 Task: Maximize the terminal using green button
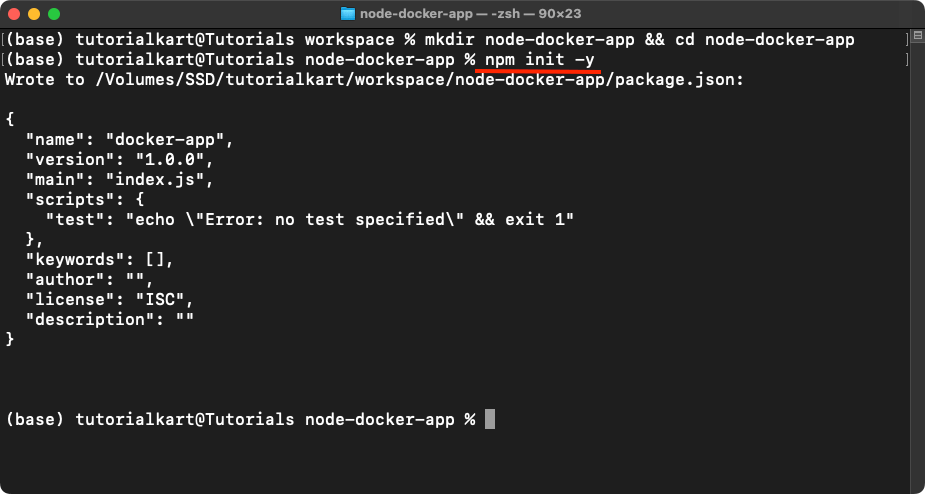click(54, 14)
